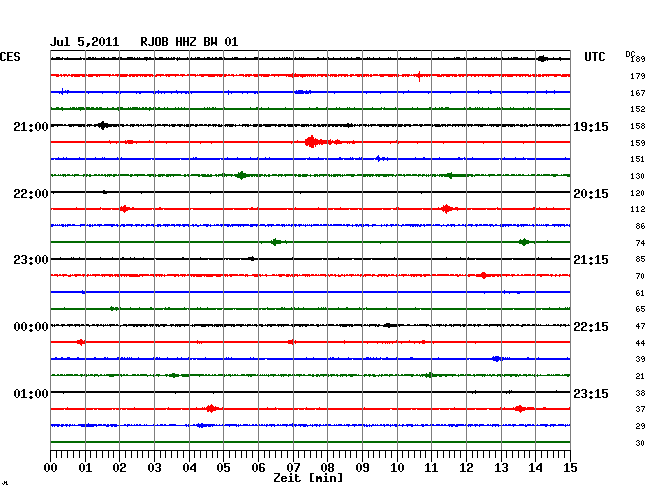Click the black event at end of top trace
This screenshot has width=650, height=494.
point(542,59)
